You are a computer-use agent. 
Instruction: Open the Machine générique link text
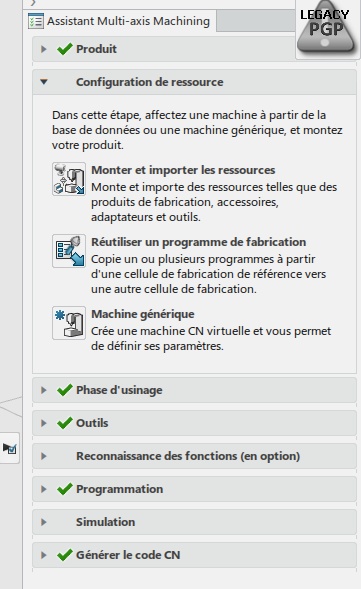click(x=143, y=314)
